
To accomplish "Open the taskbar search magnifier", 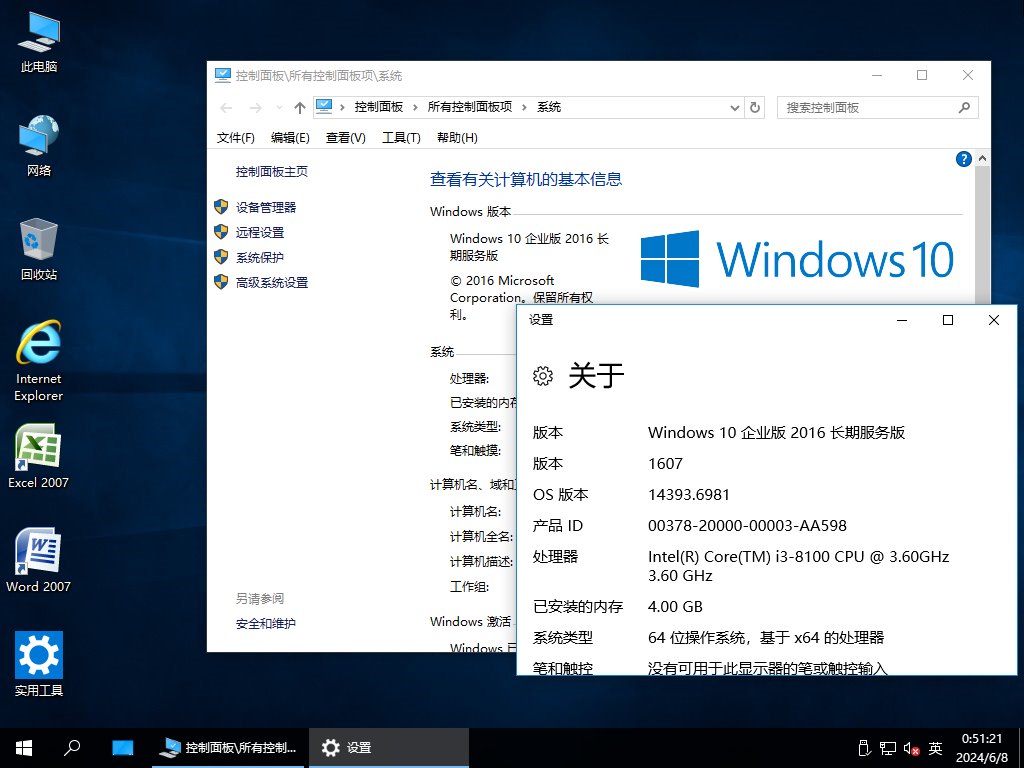I will 72,748.
